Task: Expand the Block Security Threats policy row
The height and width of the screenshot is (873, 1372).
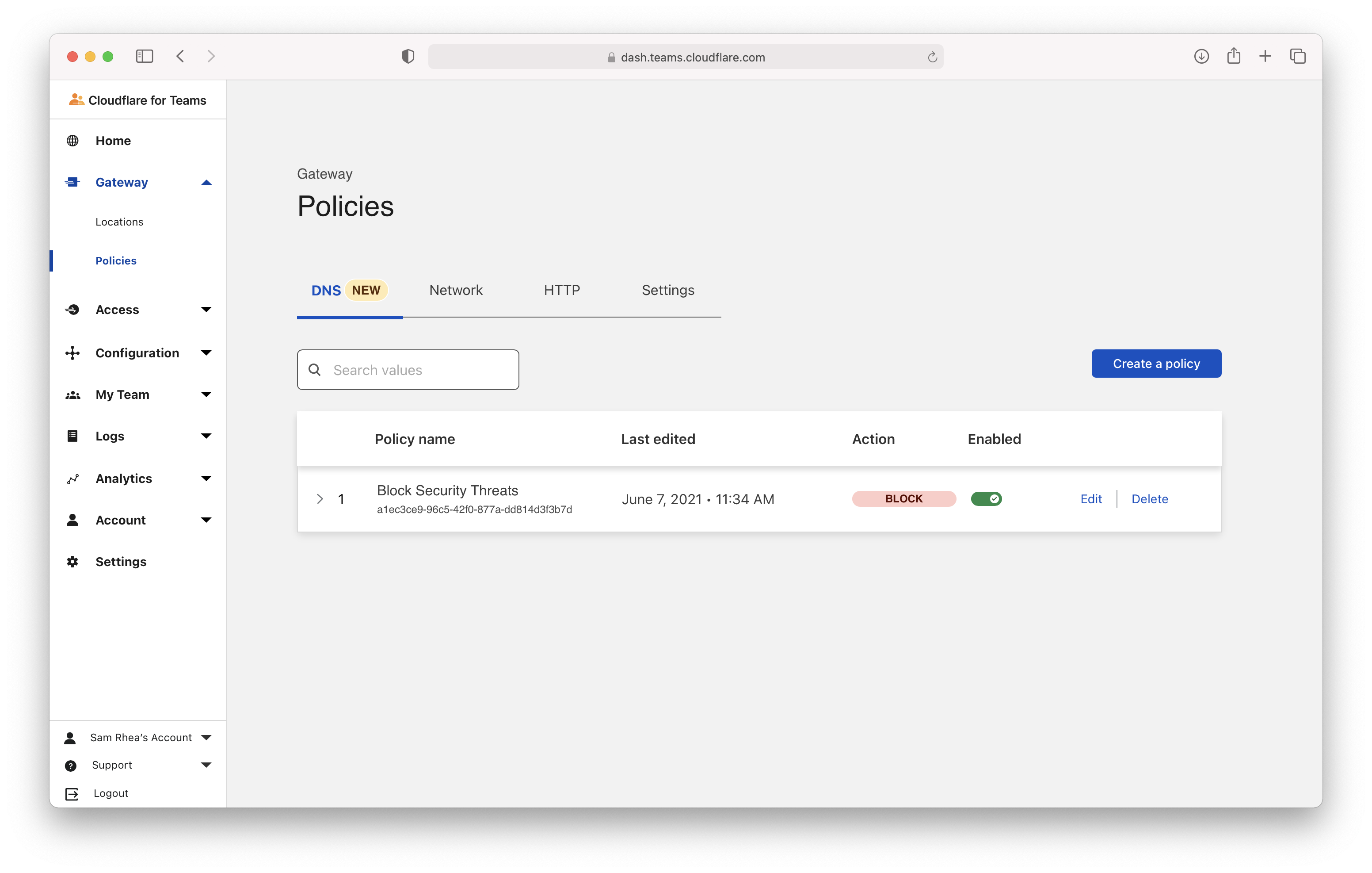Action: tap(320, 498)
